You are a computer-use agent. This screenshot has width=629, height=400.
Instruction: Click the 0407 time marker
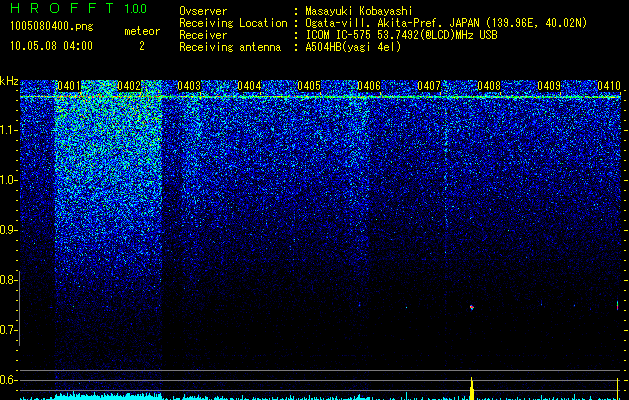429,86
